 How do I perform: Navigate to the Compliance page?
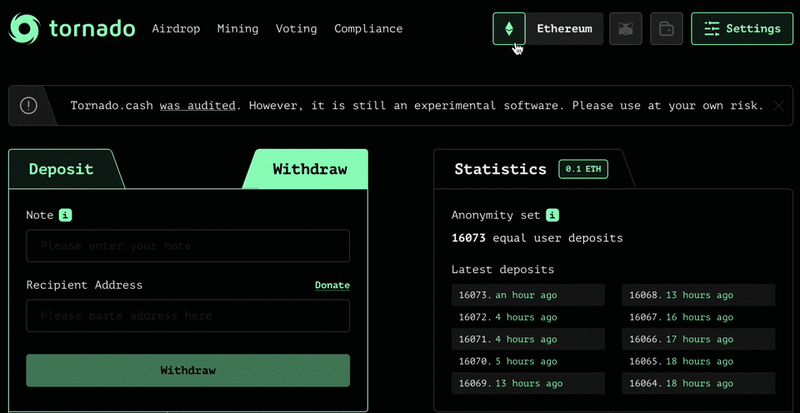[368, 29]
